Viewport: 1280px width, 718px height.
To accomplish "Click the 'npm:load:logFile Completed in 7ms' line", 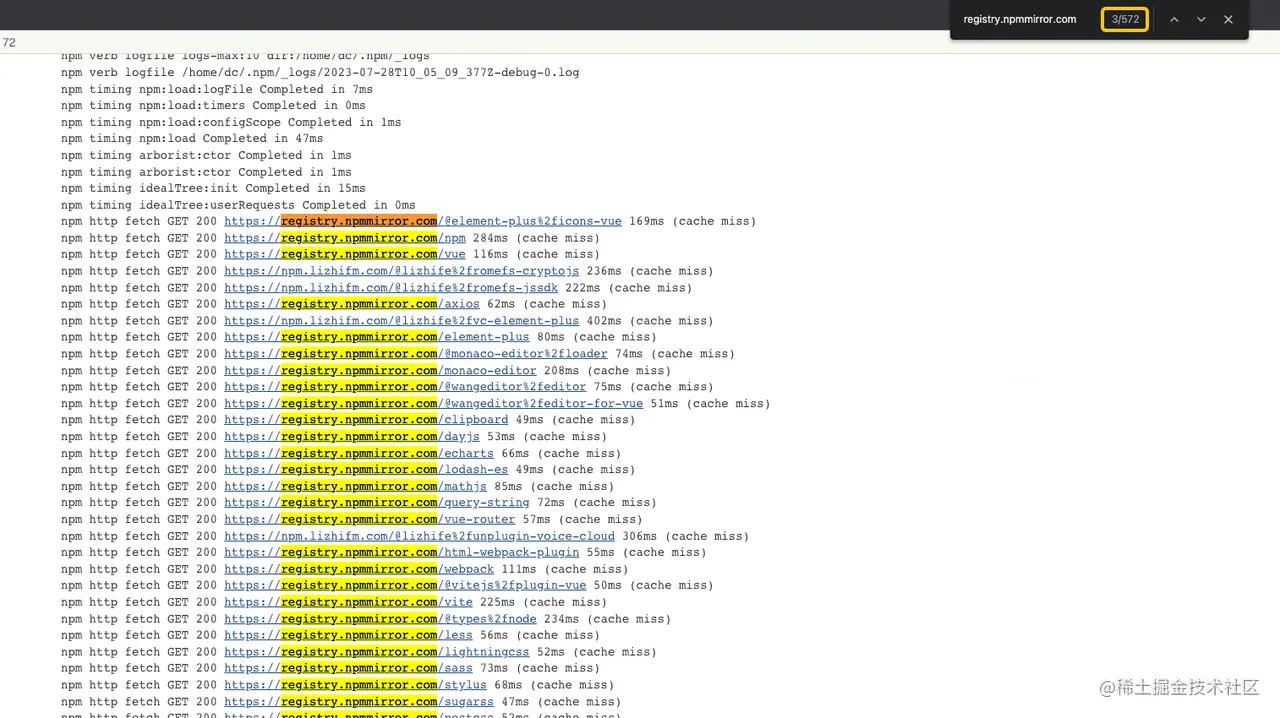I will point(217,89).
